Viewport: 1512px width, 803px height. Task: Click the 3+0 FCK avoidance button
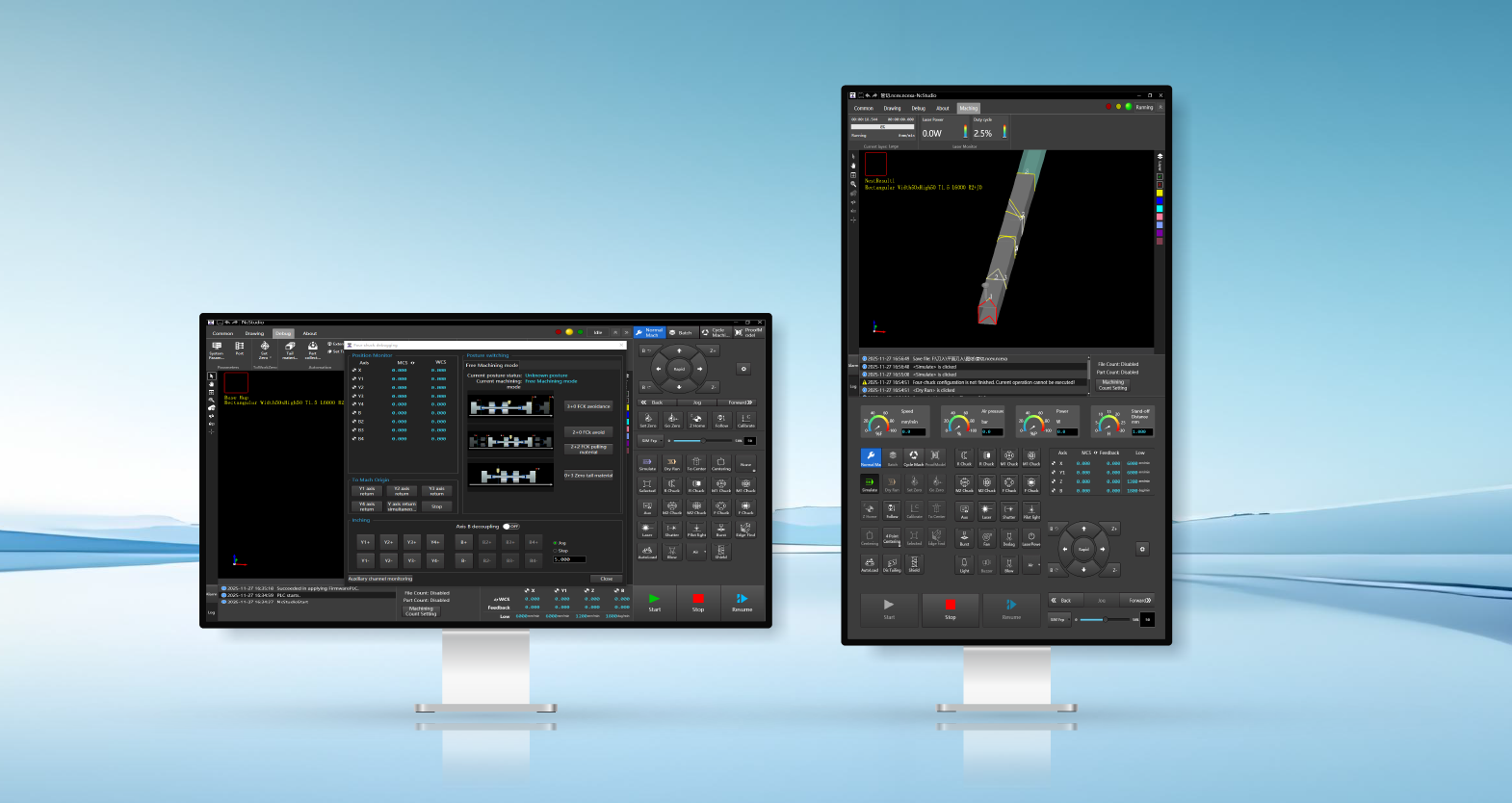[588, 406]
